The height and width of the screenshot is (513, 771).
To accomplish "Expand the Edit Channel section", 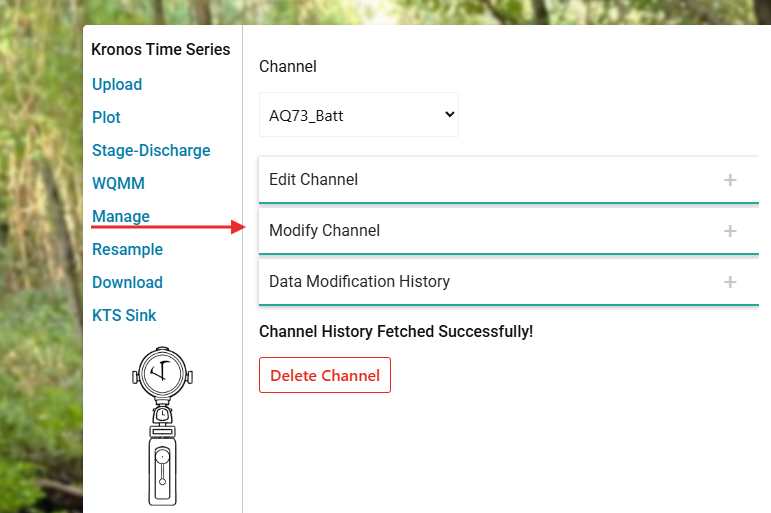I will tap(314, 180).
